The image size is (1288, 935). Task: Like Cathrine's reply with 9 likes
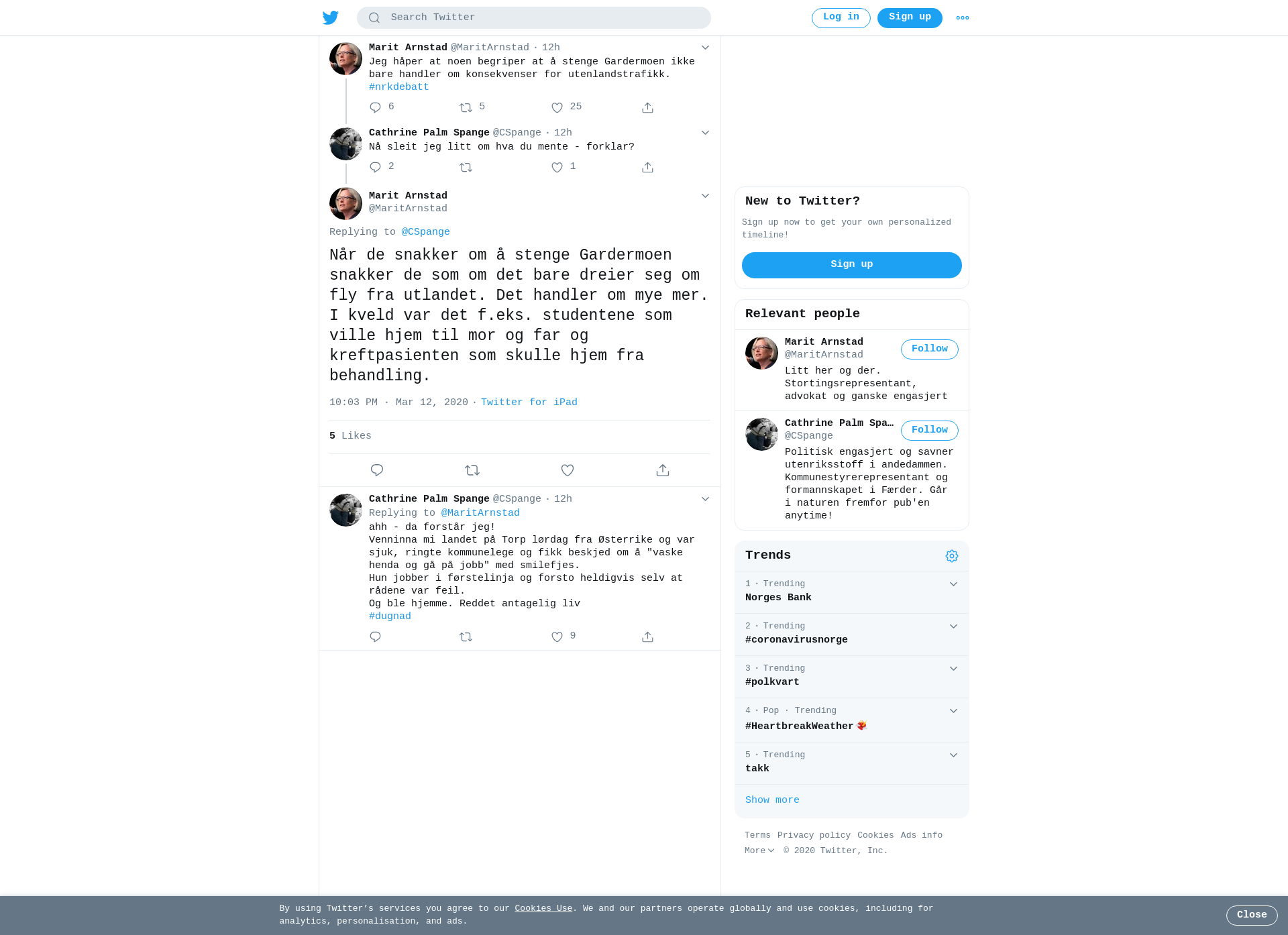point(557,637)
